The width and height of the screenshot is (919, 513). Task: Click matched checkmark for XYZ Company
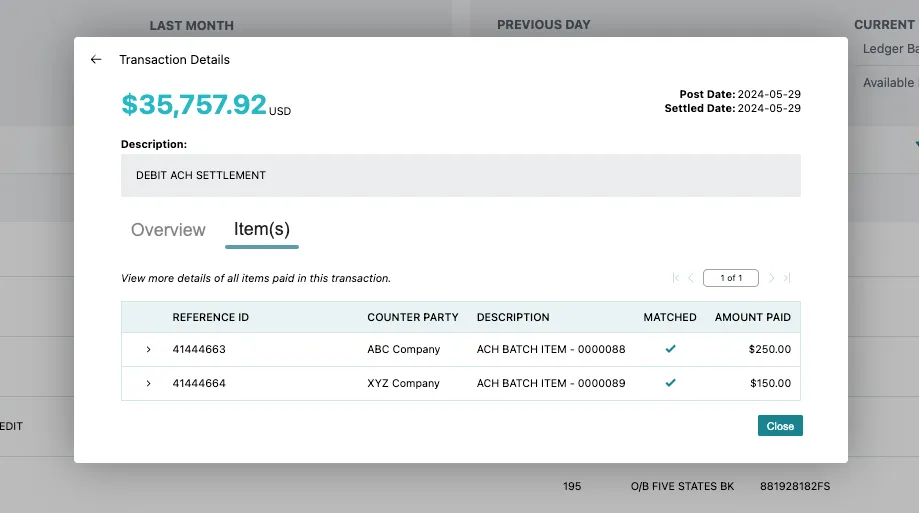coord(670,383)
